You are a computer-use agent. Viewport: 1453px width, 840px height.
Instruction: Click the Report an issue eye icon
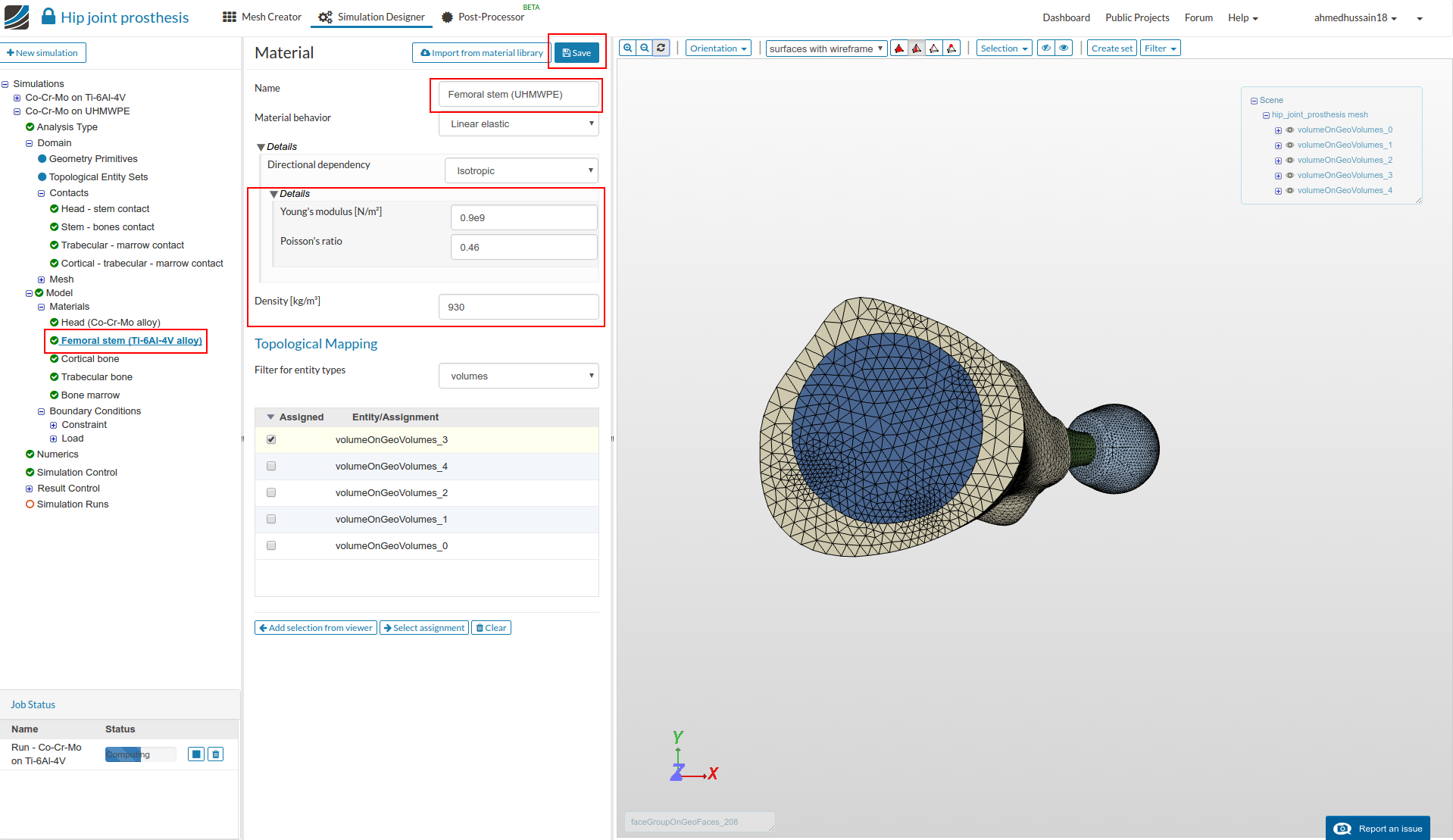(x=1342, y=829)
